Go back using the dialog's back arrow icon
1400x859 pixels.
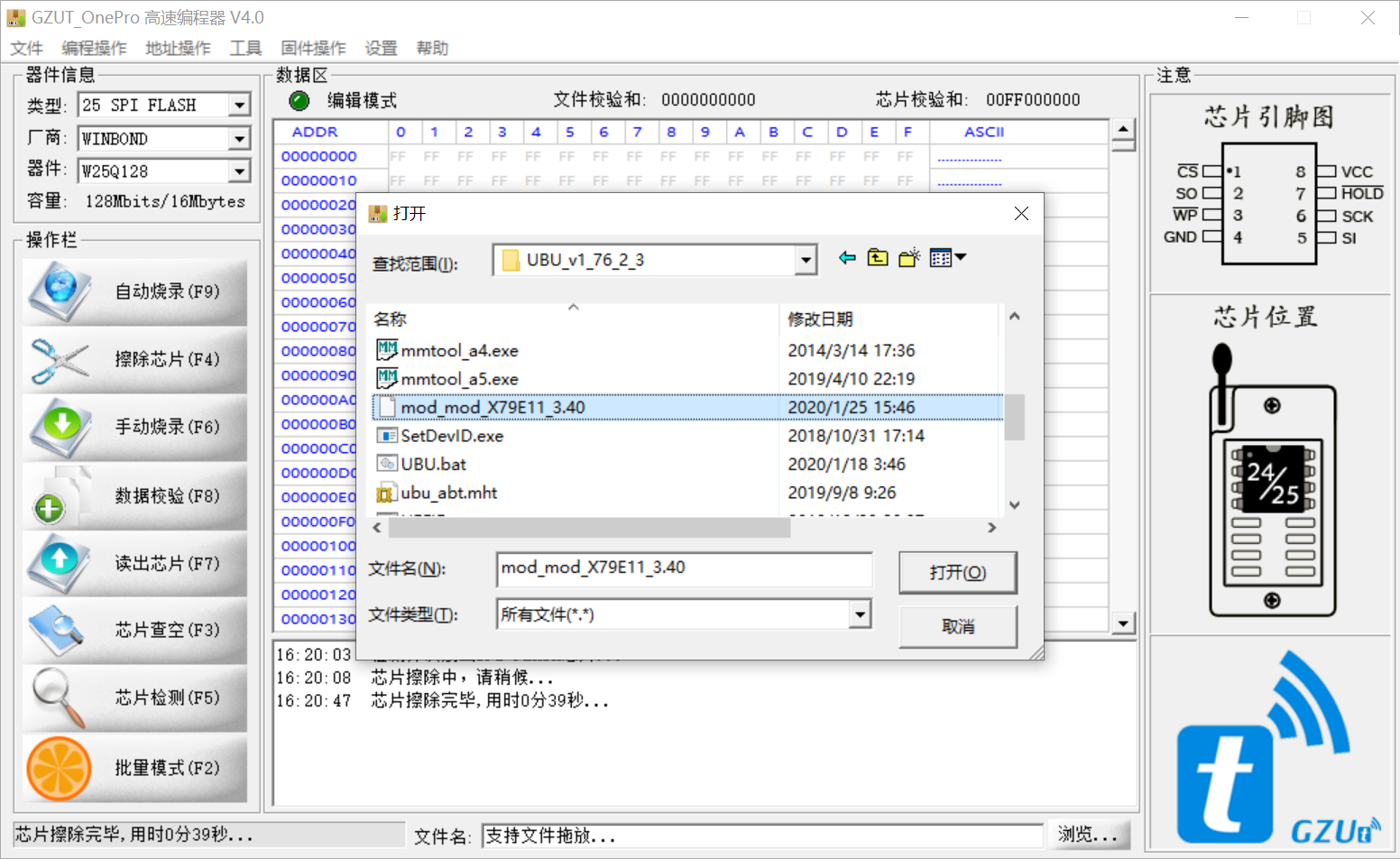pos(847,258)
